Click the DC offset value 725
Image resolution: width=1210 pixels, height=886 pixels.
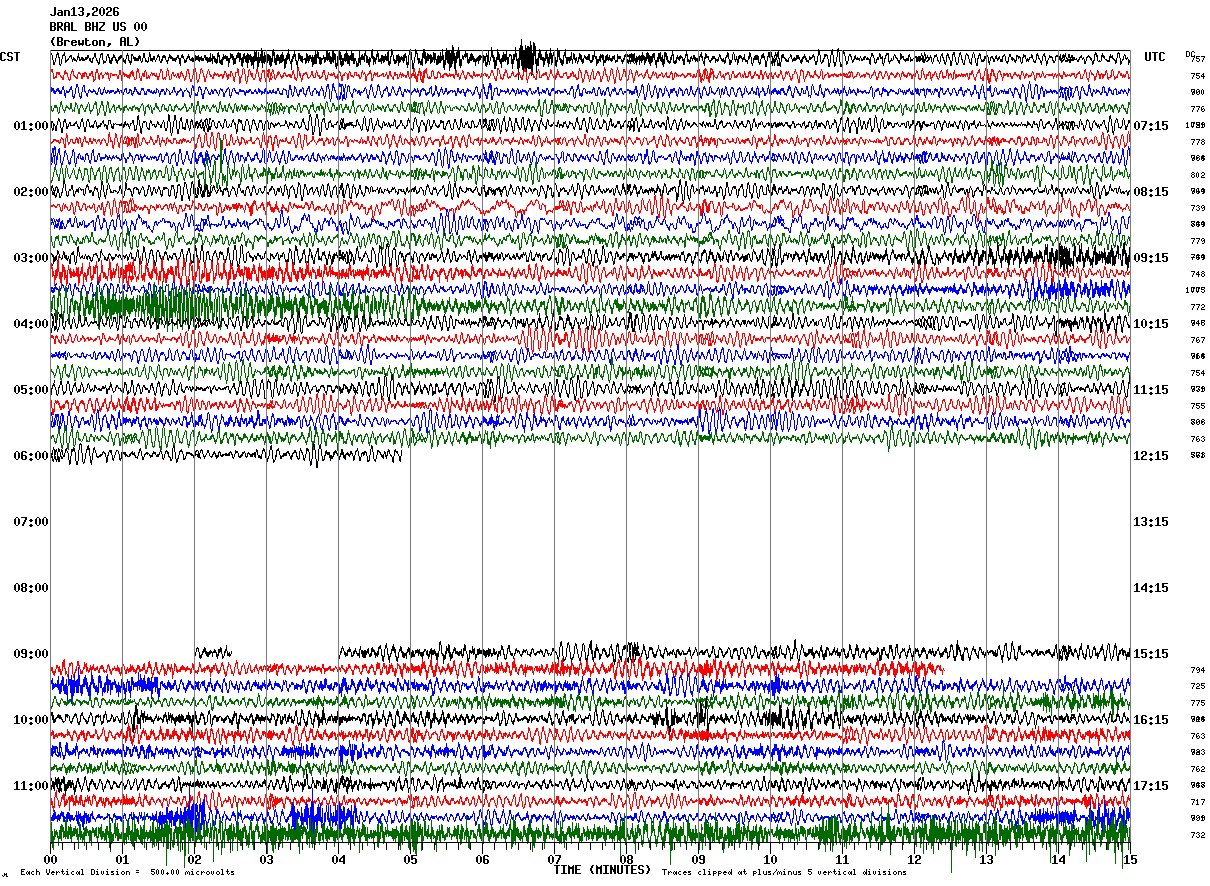click(1197, 686)
